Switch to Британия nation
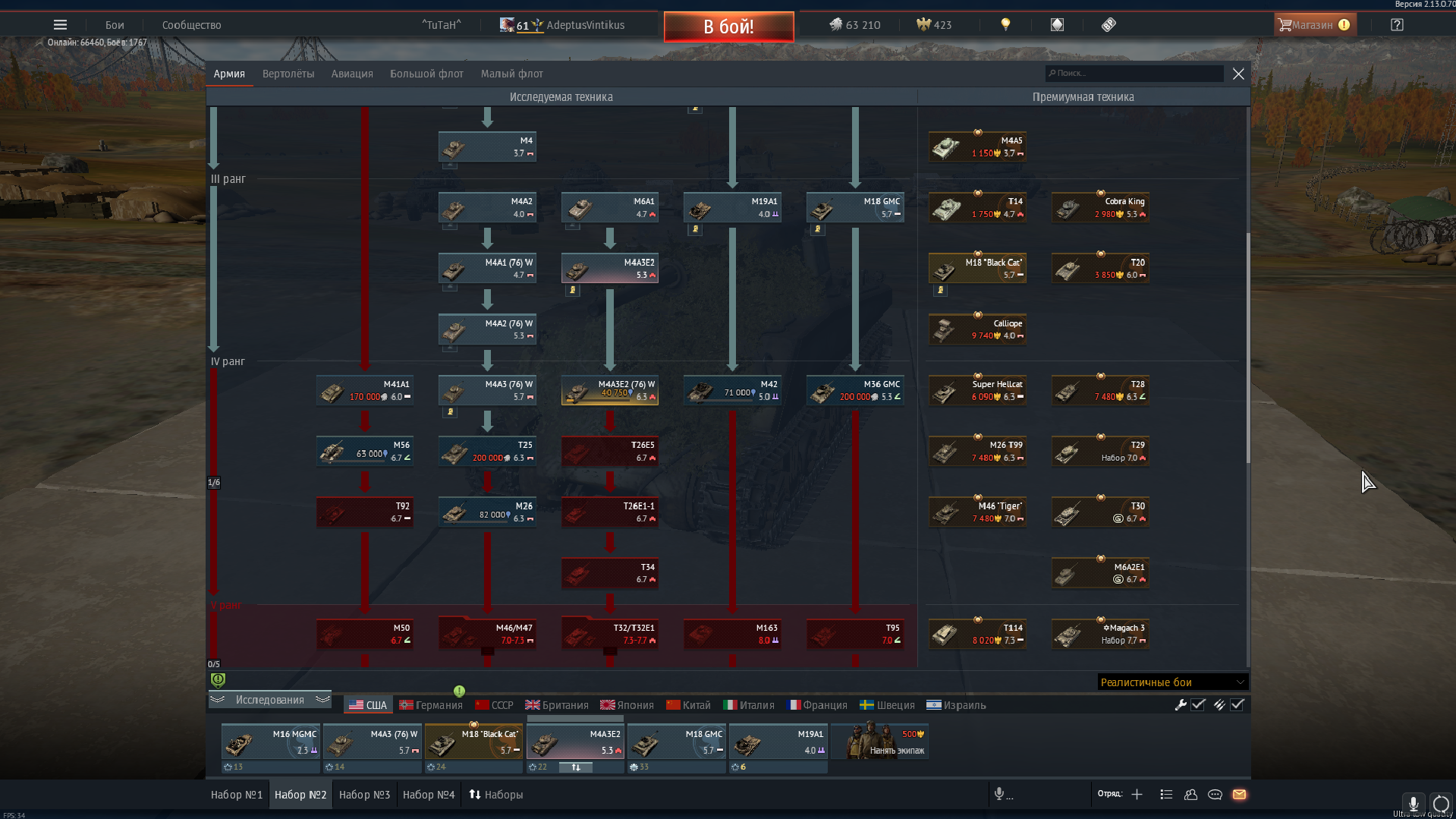Screen dimensions: 1456x819 point(557,705)
